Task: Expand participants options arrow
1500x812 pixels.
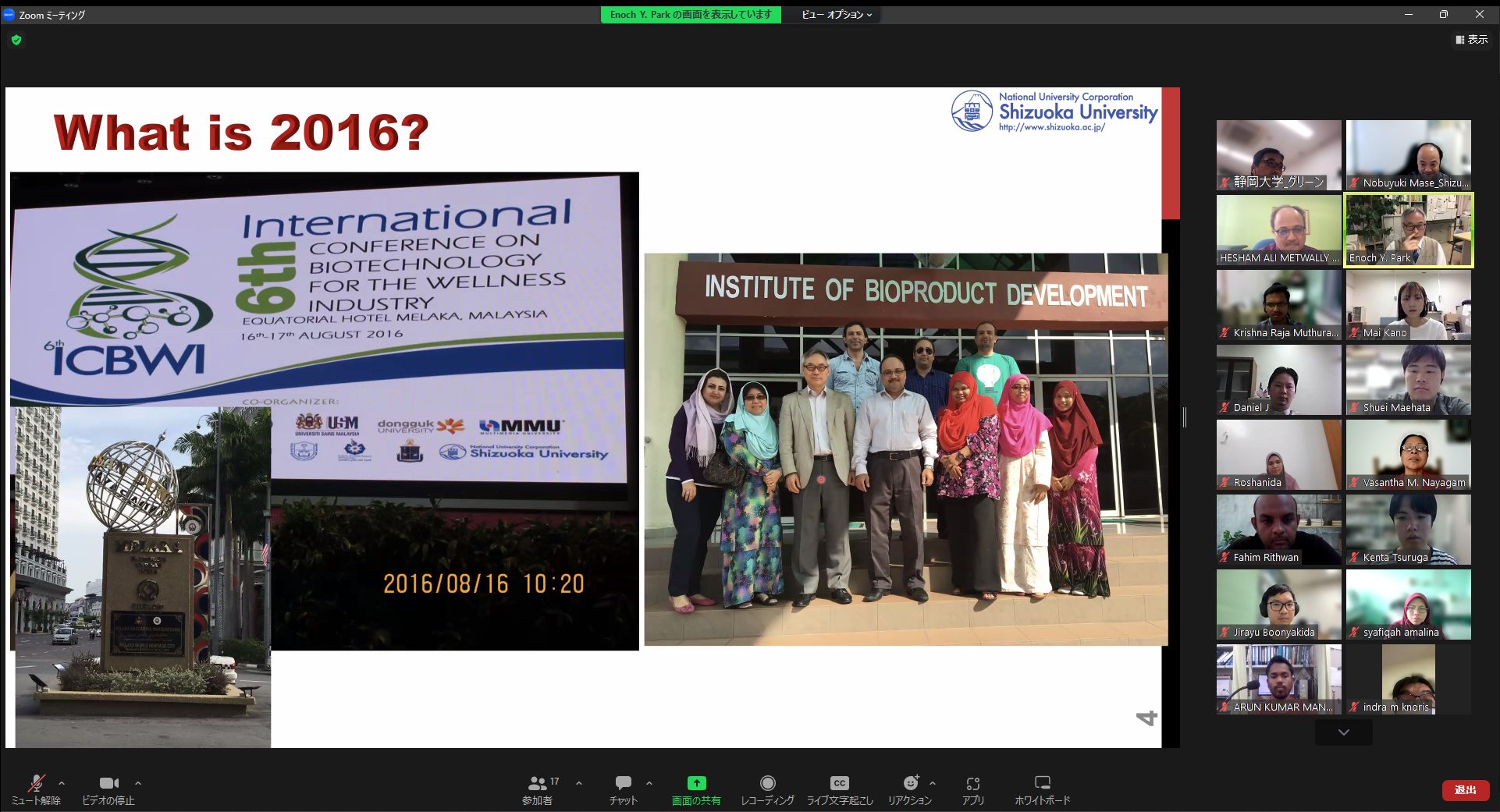Action: [579, 782]
